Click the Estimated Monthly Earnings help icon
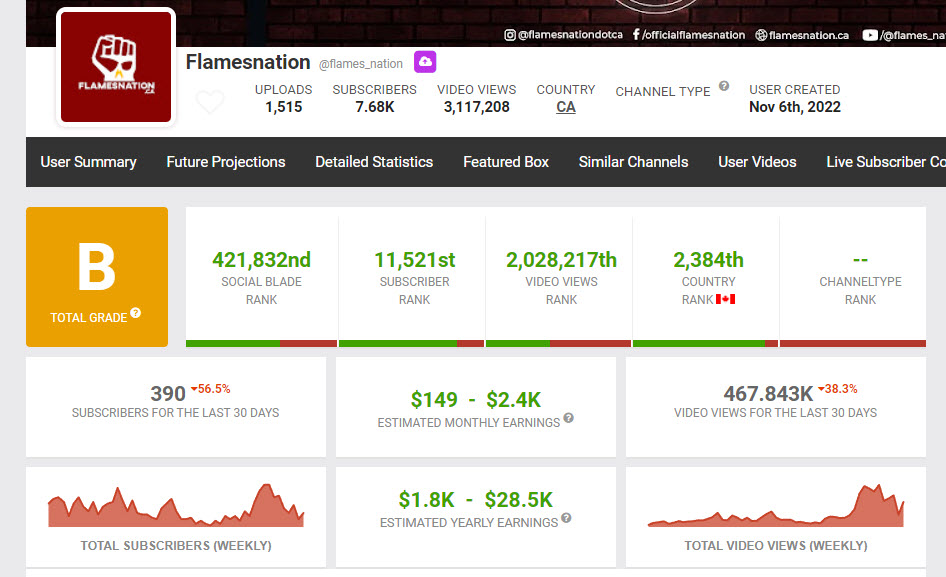 [568, 418]
